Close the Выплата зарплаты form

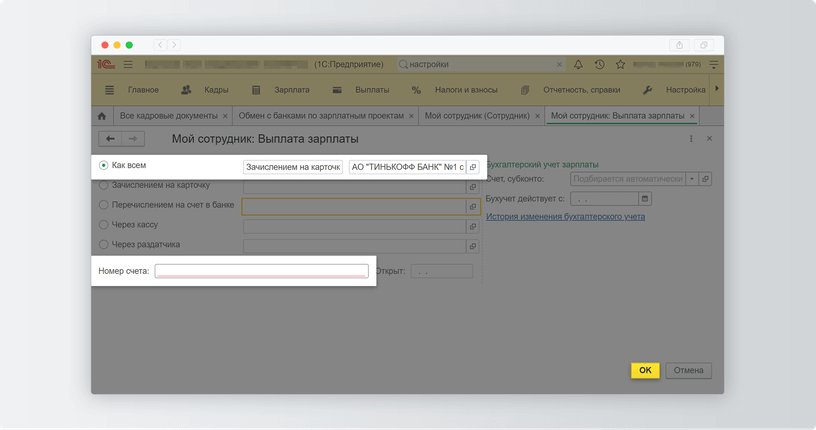[709, 138]
